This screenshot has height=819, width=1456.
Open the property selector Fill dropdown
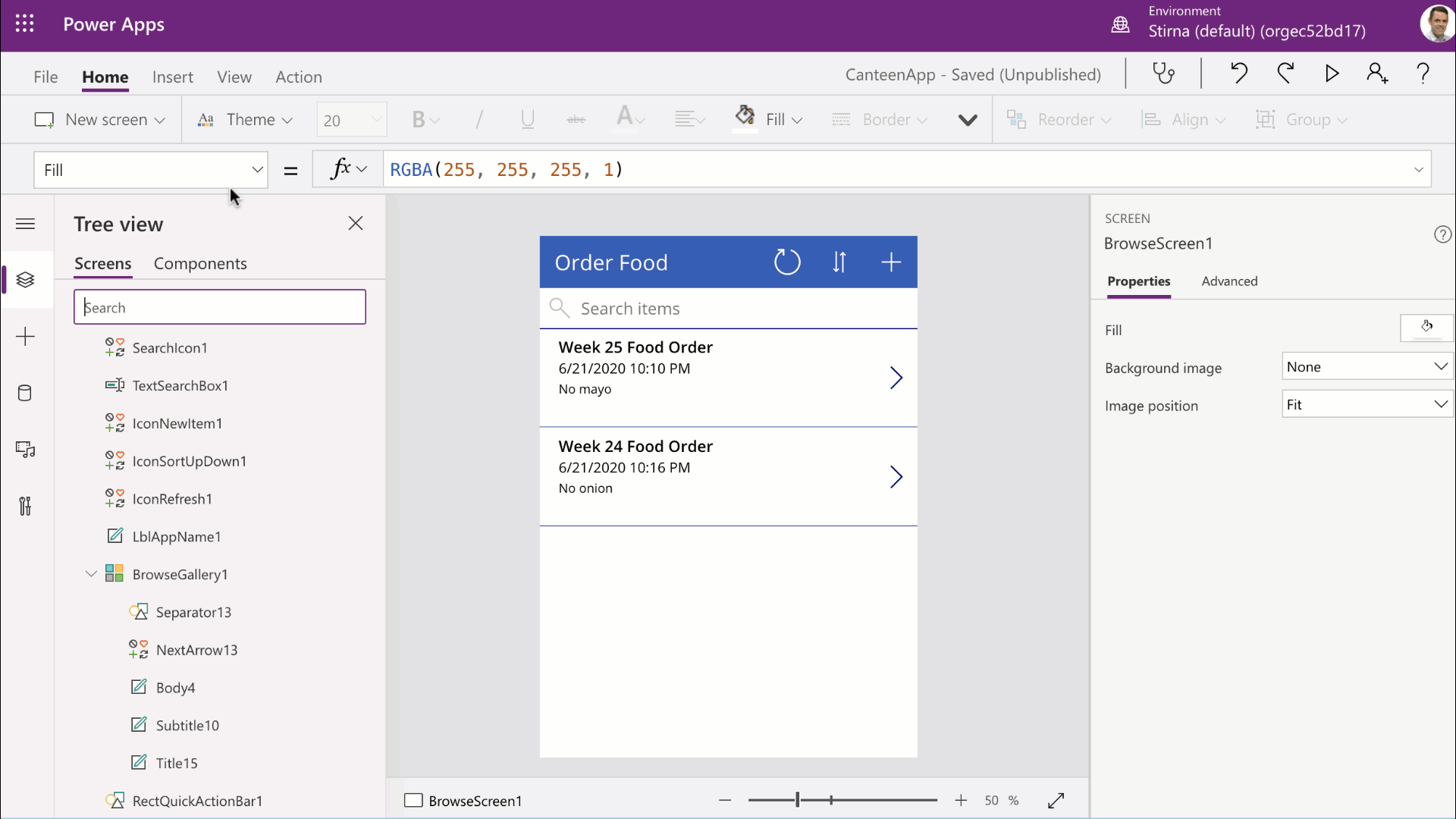tap(151, 170)
